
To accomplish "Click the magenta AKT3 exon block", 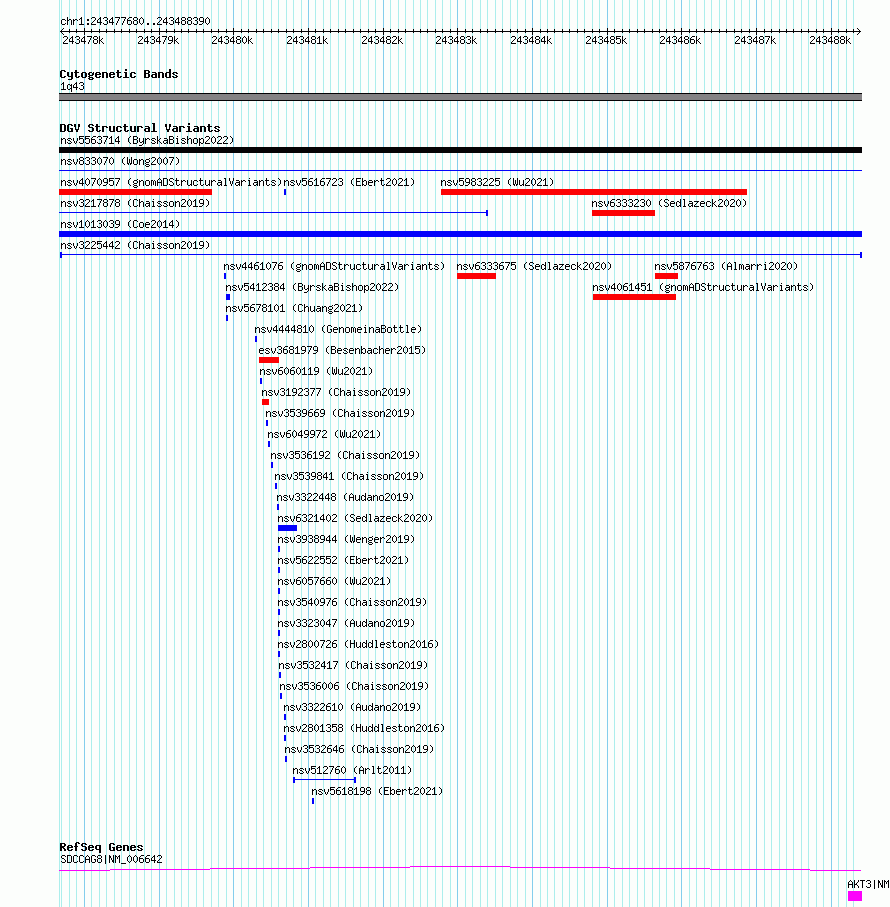I will (855, 896).
